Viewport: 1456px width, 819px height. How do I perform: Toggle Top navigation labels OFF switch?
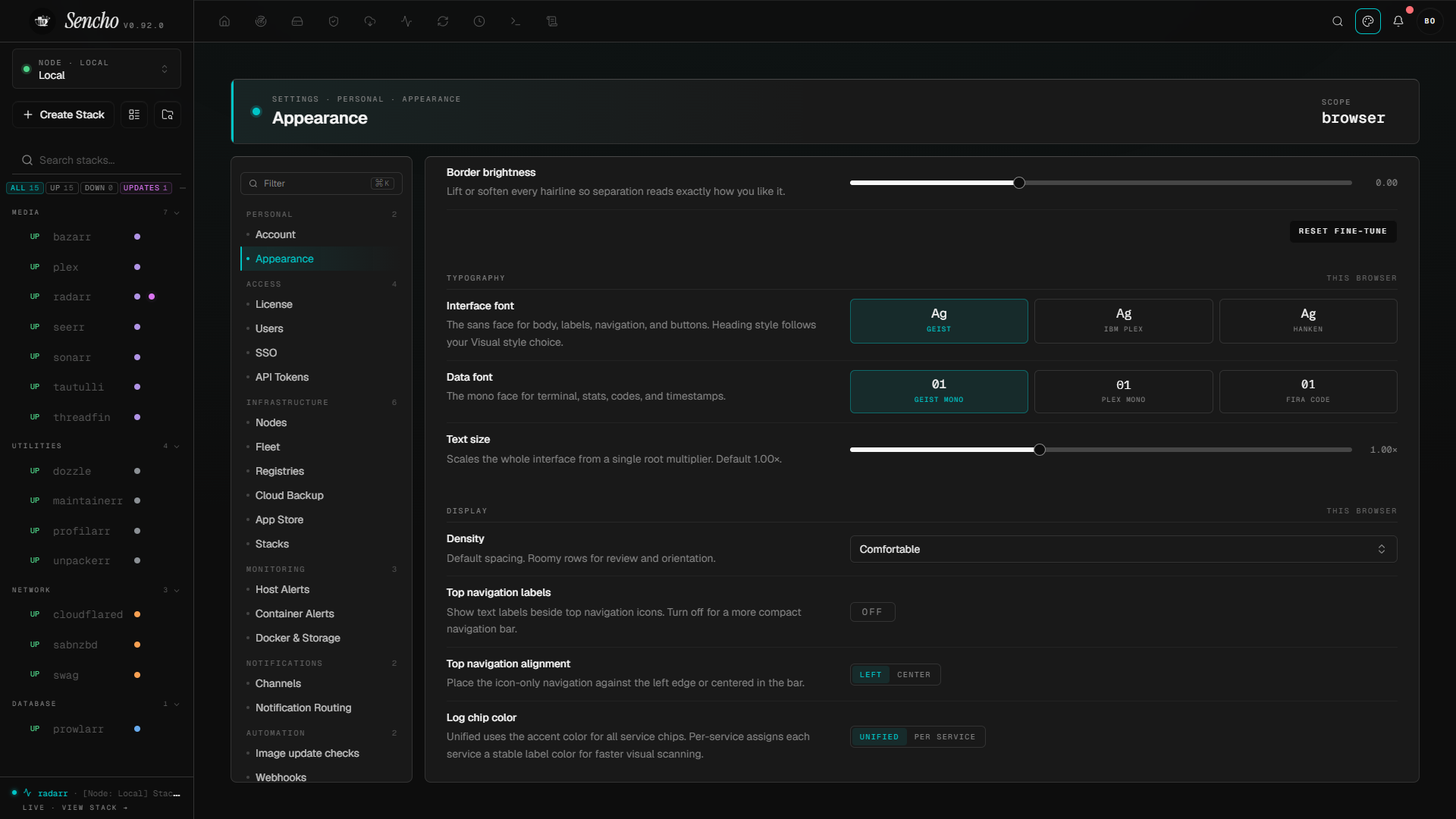[x=872, y=612]
